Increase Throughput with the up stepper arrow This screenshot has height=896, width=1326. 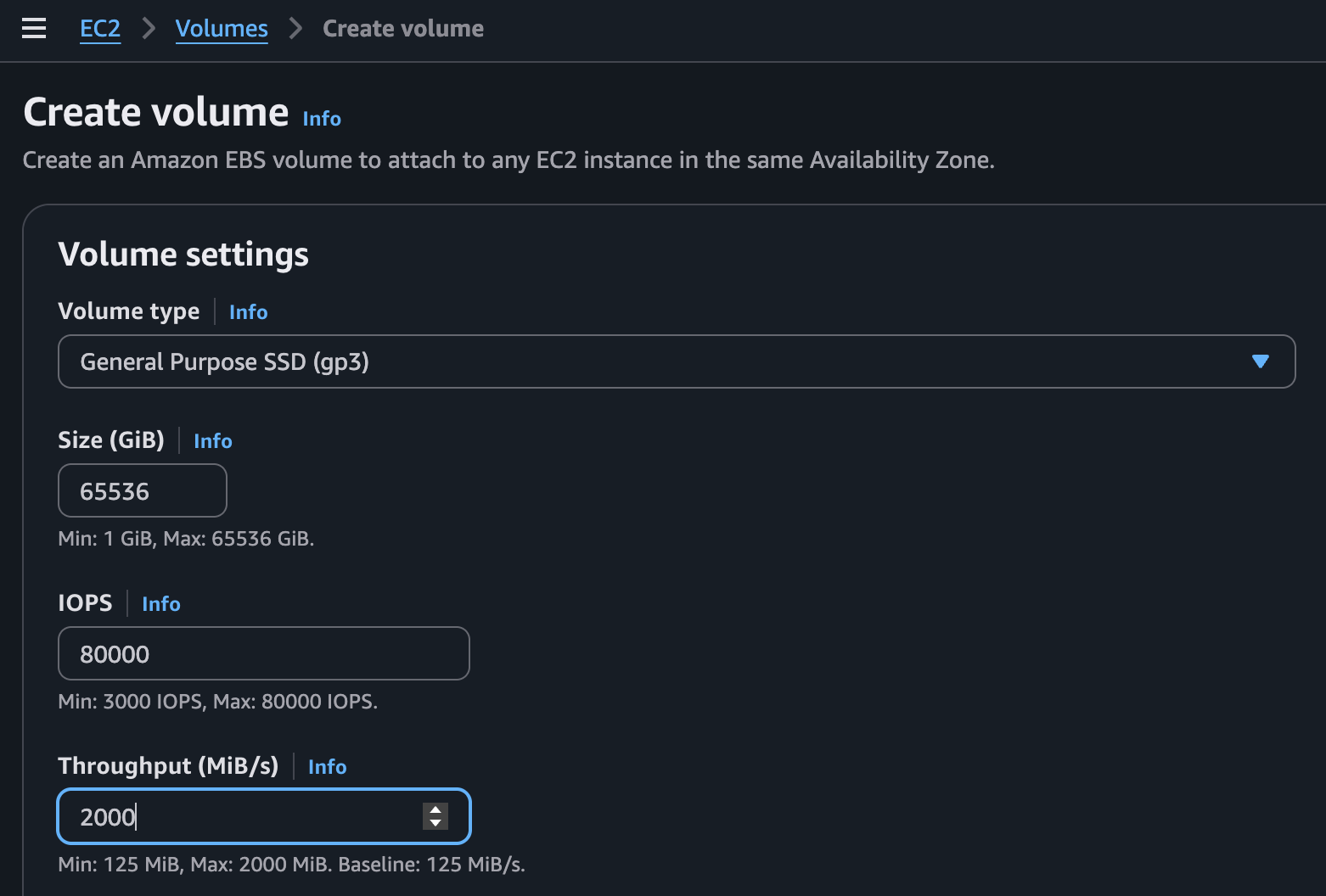point(435,810)
